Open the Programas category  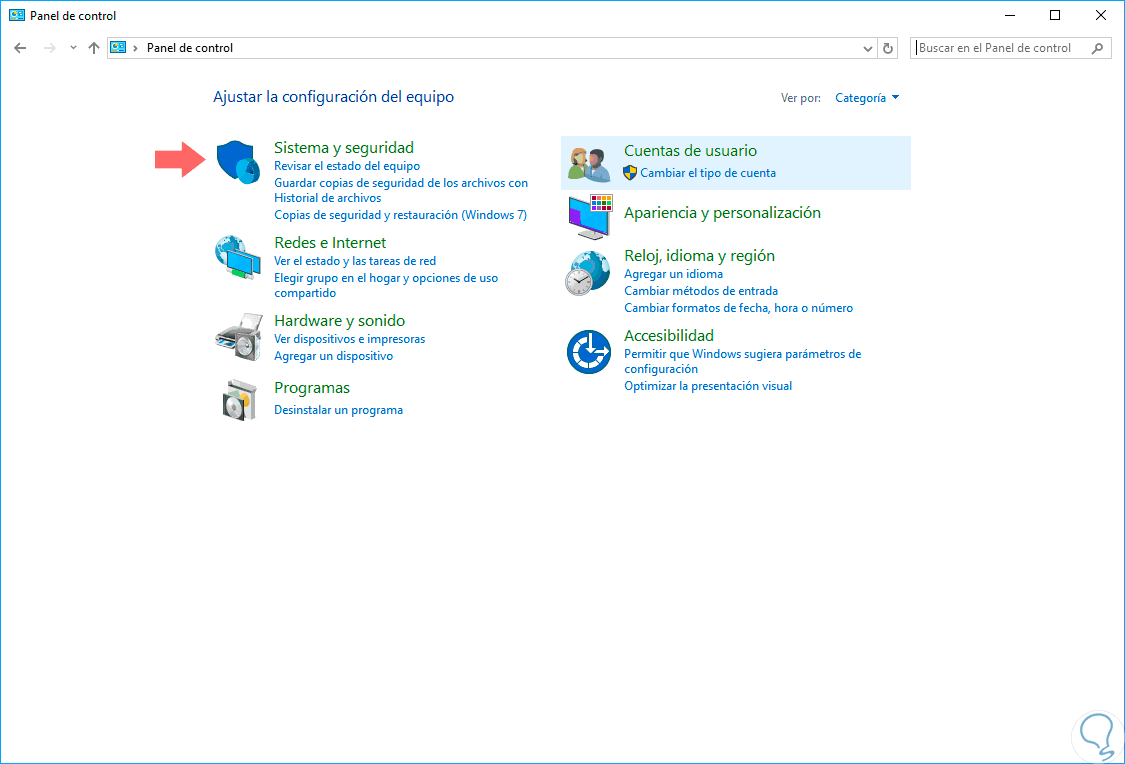point(312,387)
